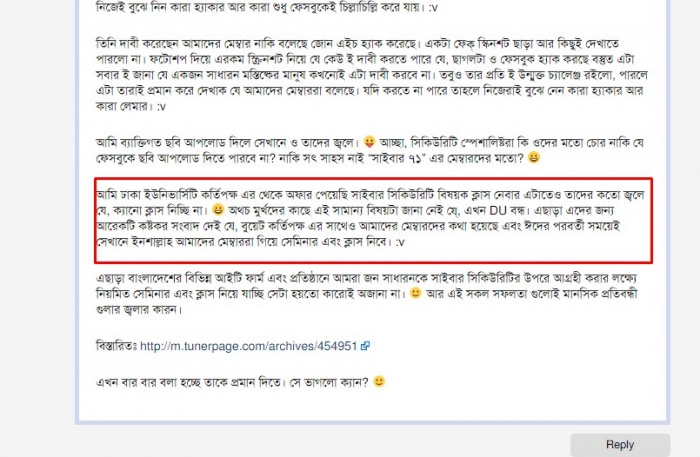This screenshot has height=457, width=700.
Task: Click the grinning emoji inside the red-bordered paragraph
Action: pos(218,209)
